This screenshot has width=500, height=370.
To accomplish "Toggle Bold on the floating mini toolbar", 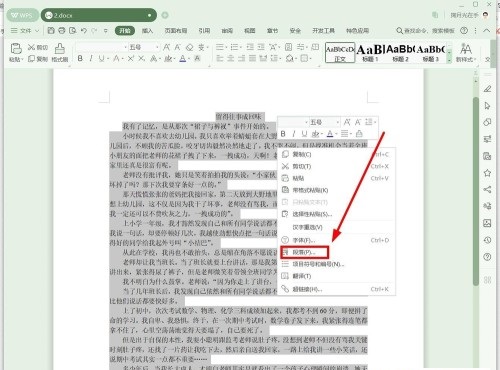I will click(x=283, y=134).
